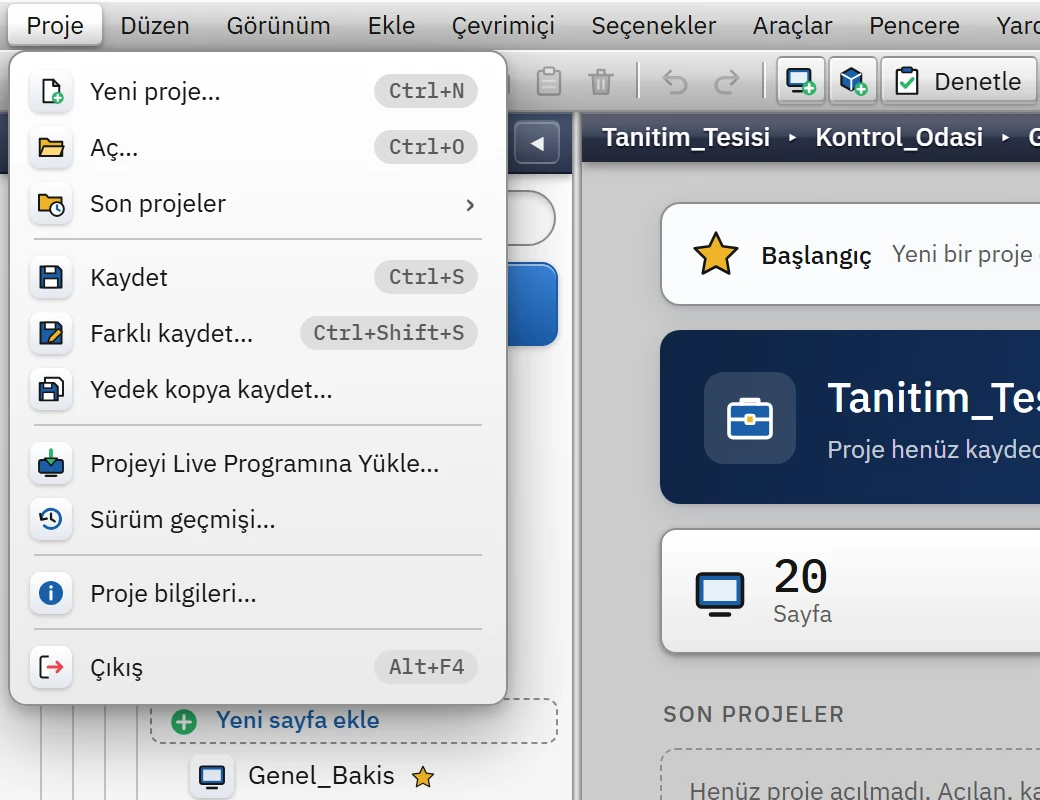Screen dimensions: 1040x800
Task: Click the Ctrl+Shift+S shortcut badge
Action: pos(389,333)
